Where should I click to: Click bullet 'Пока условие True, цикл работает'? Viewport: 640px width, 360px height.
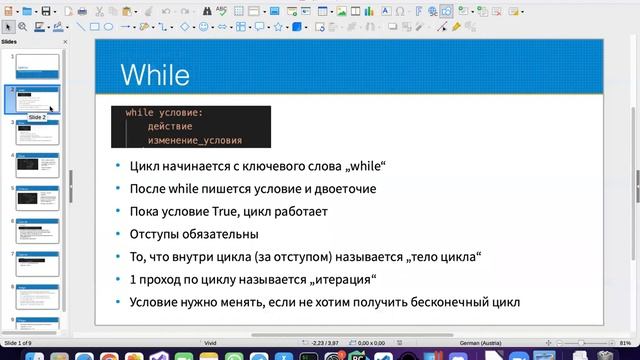pyautogui.click(x=229, y=211)
